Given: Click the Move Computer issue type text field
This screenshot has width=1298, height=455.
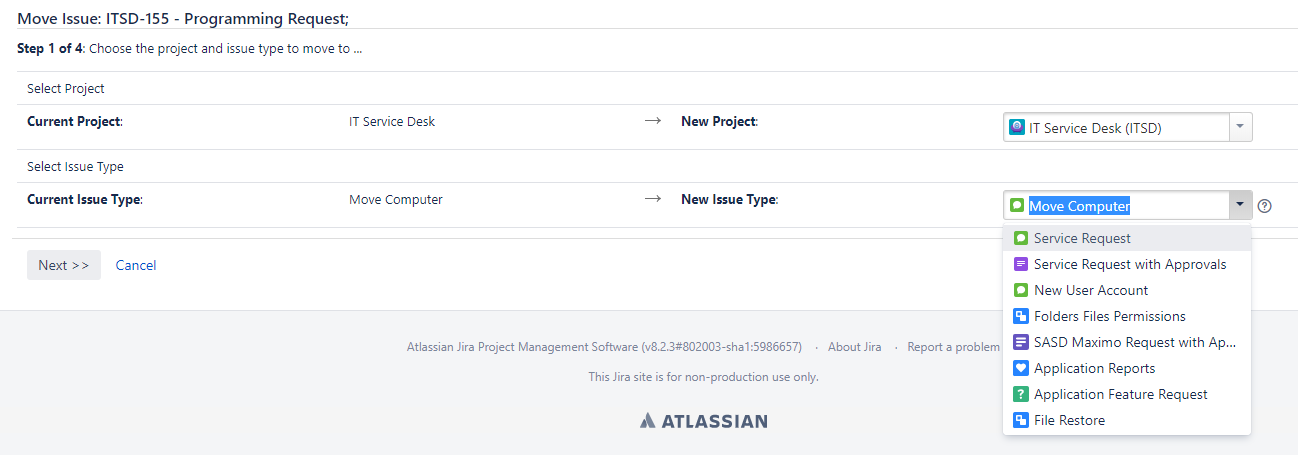Looking at the screenshot, I should pos(1116,205).
